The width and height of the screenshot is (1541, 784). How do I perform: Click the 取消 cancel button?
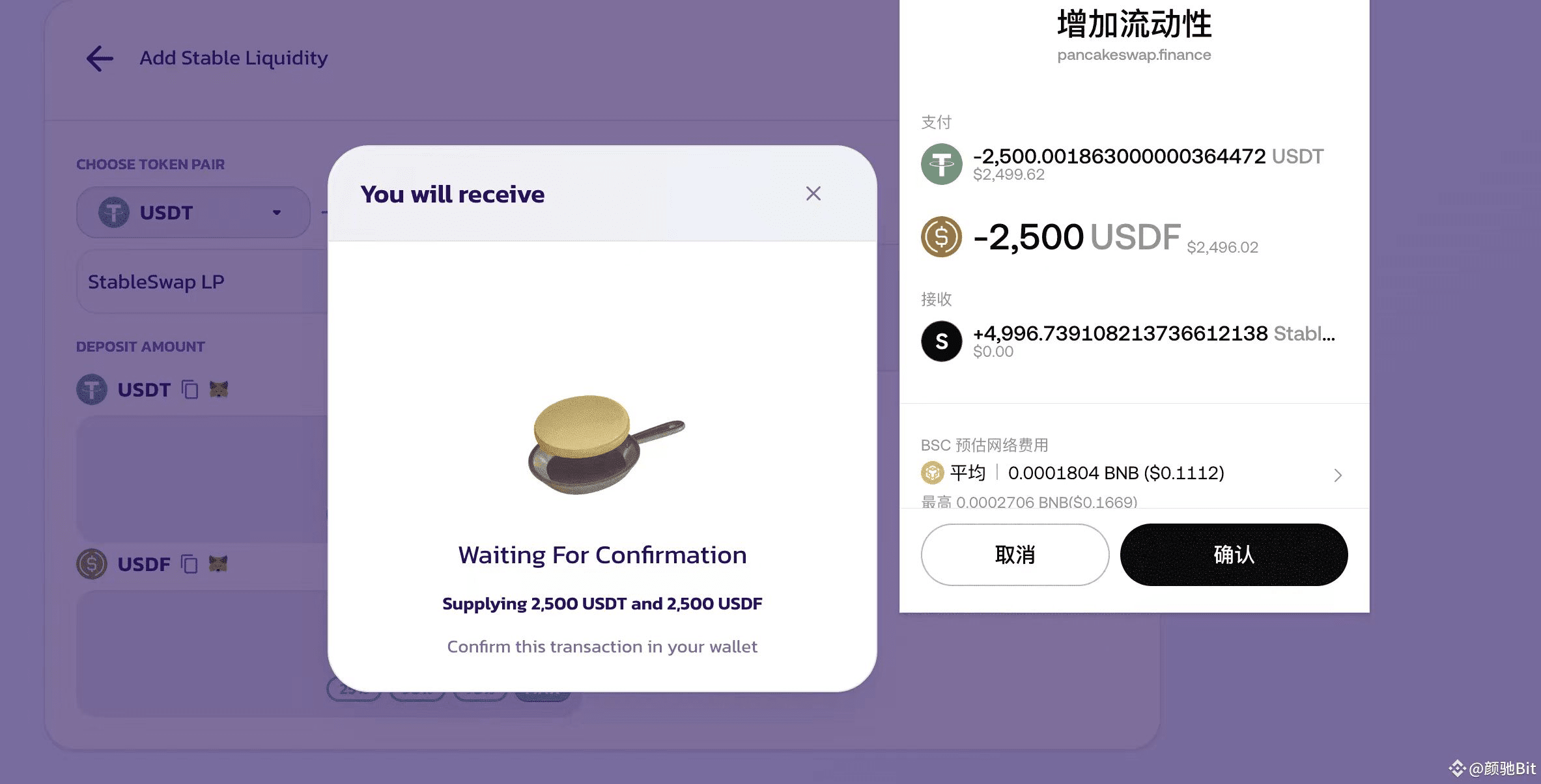[1015, 555]
